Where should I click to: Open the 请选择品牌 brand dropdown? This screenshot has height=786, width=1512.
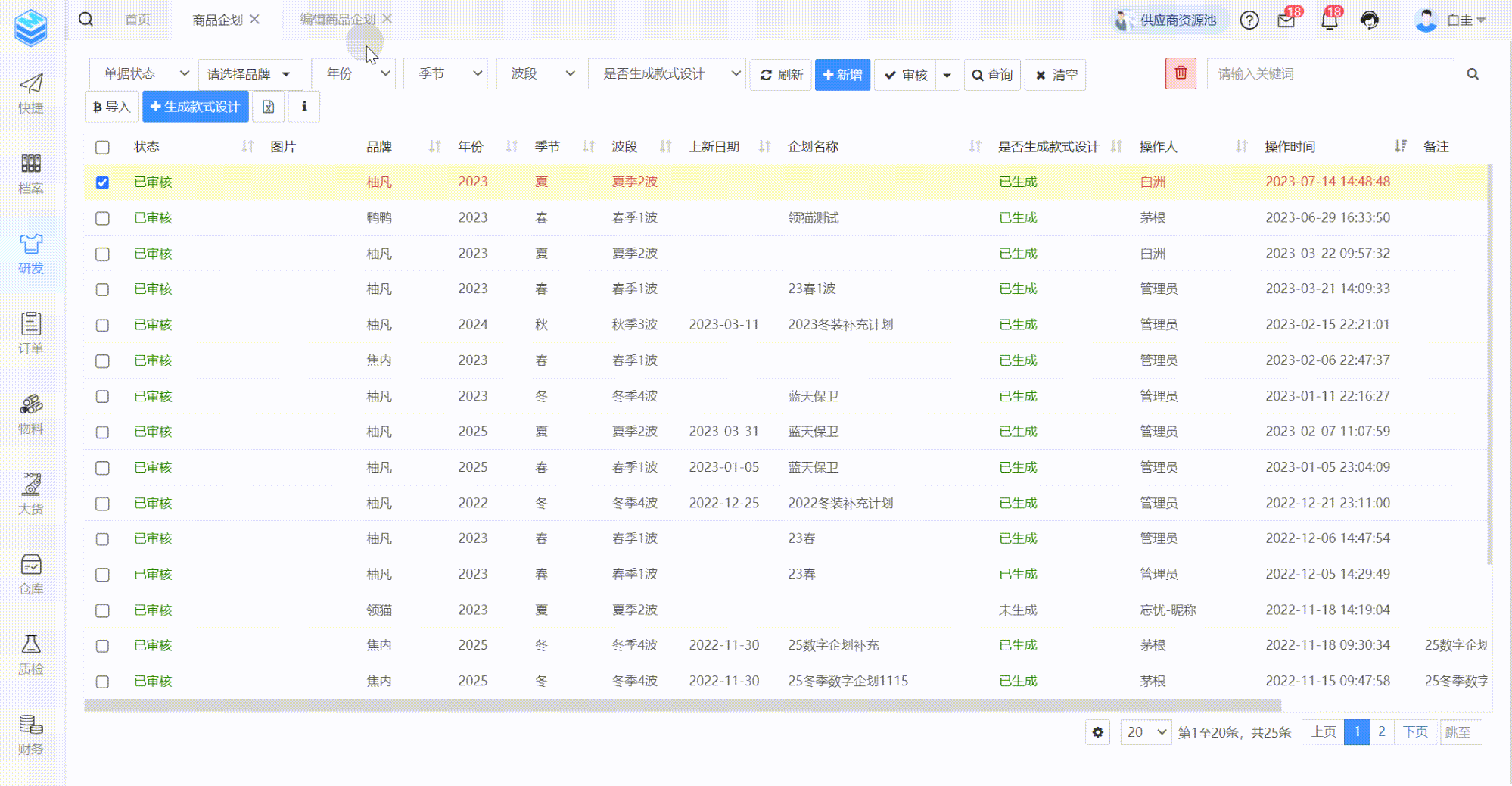click(250, 74)
